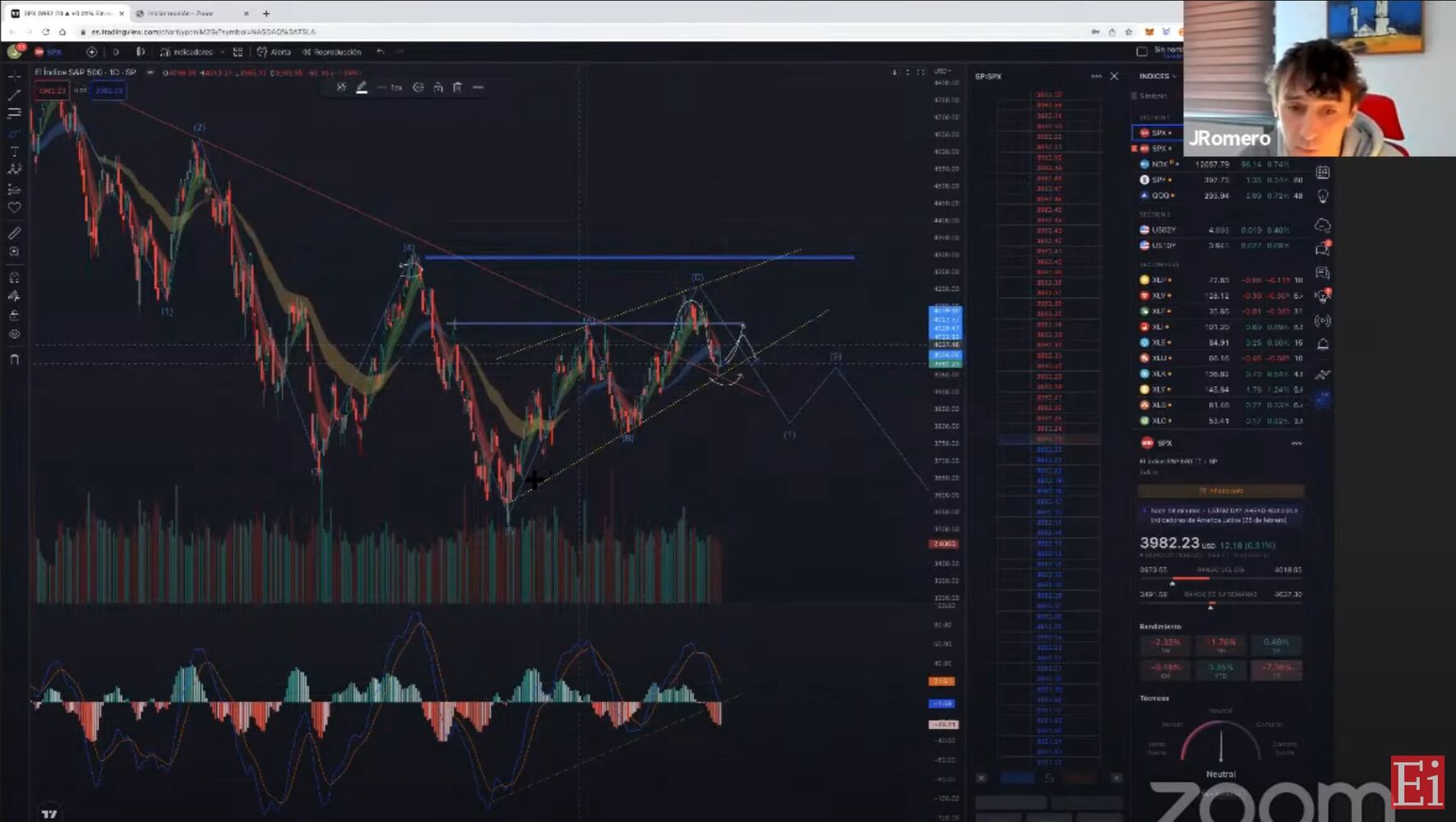
Task: Open the forecasting and measurement tools
Action: (x=14, y=189)
